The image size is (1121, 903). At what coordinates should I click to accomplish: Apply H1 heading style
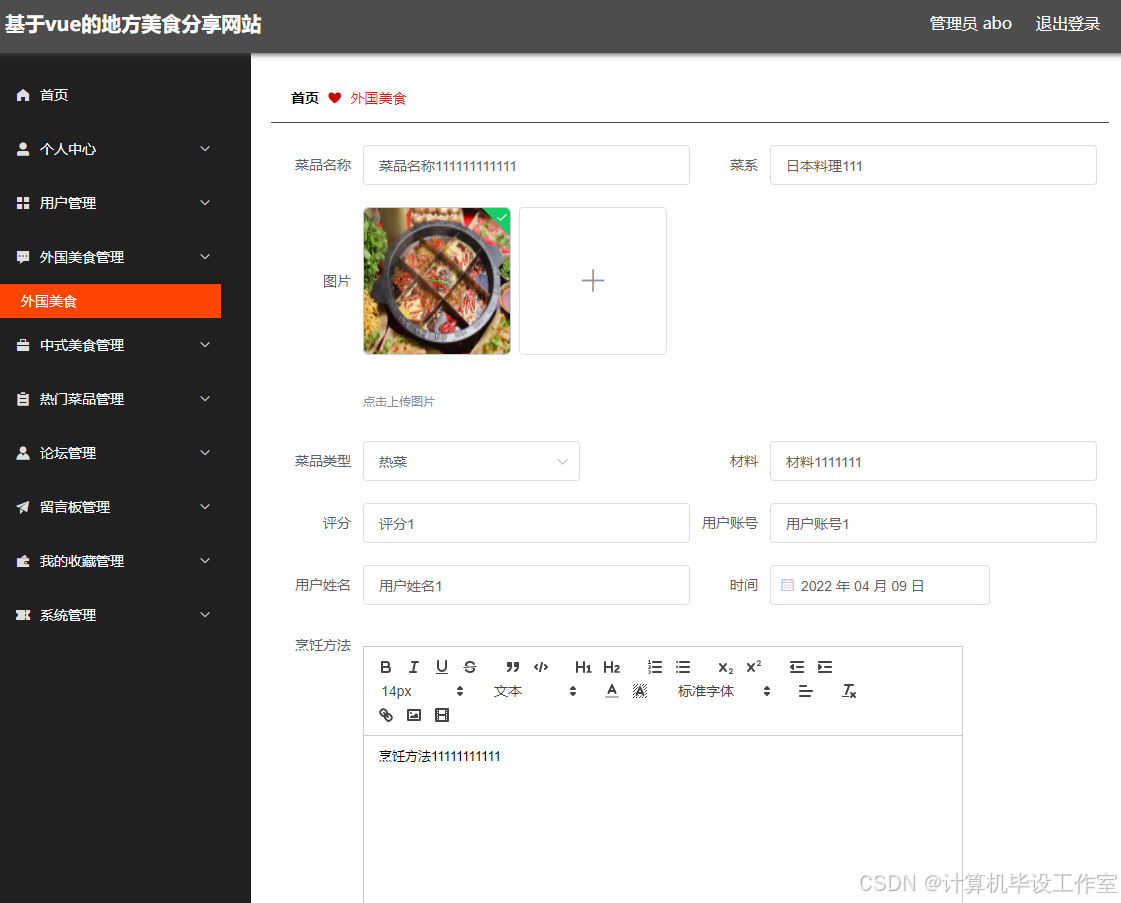(x=583, y=667)
